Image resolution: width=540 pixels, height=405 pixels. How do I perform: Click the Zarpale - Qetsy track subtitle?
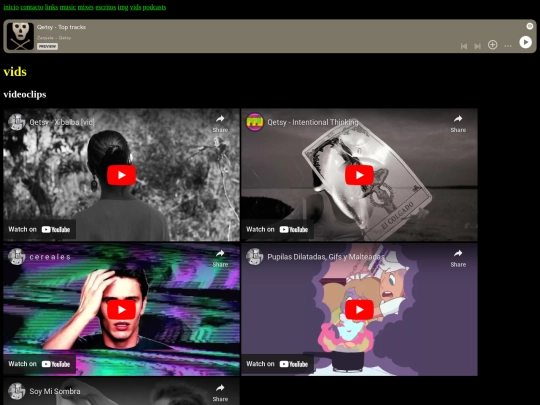pyautogui.click(x=54, y=38)
